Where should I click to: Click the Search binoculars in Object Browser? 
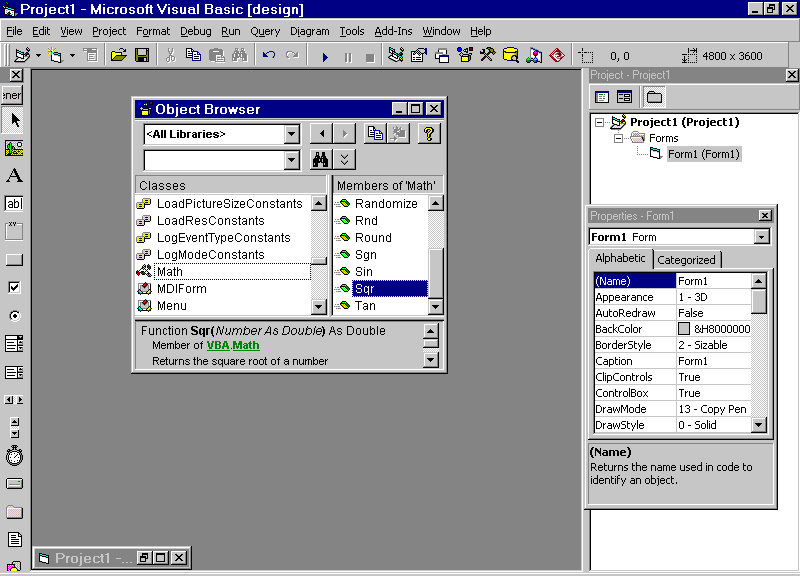pos(320,160)
